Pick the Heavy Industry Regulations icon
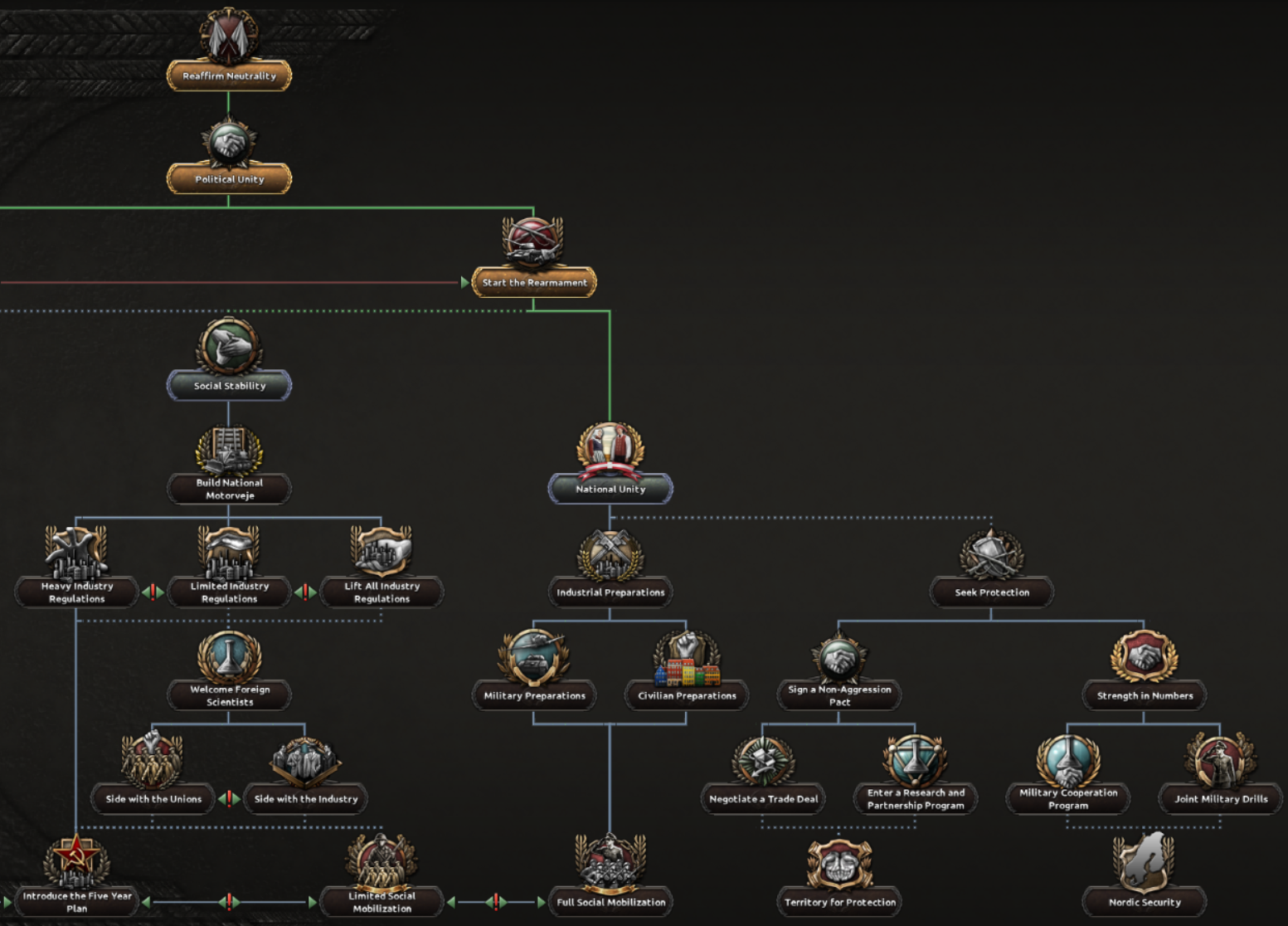The width and height of the screenshot is (1288, 926). click(x=76, y=553)
